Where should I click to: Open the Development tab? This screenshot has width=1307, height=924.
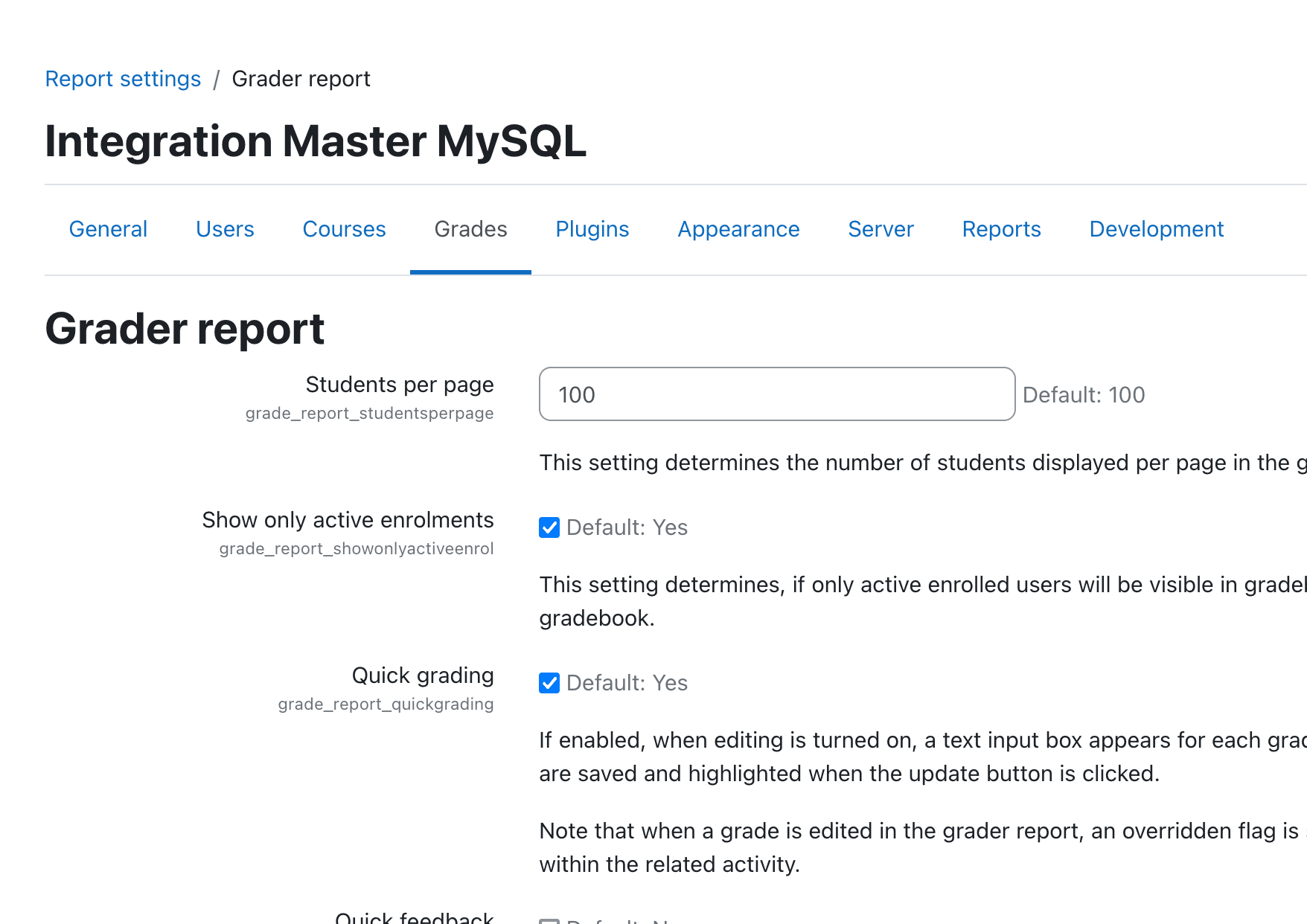pyautogui.click(x=1156, y=229)
